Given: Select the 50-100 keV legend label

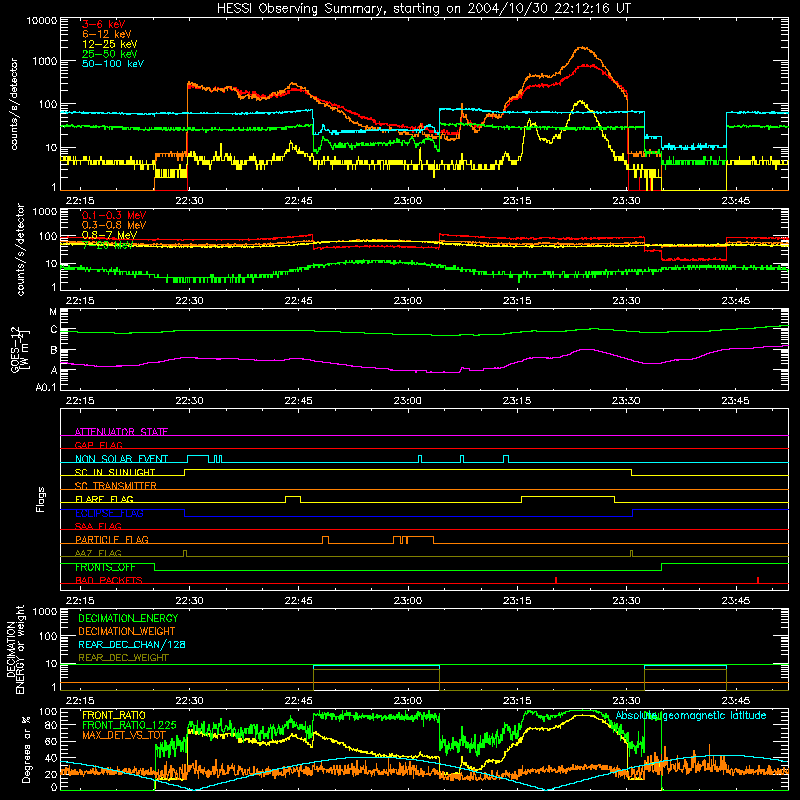Looking at the screenshot, I should (113, 63).
